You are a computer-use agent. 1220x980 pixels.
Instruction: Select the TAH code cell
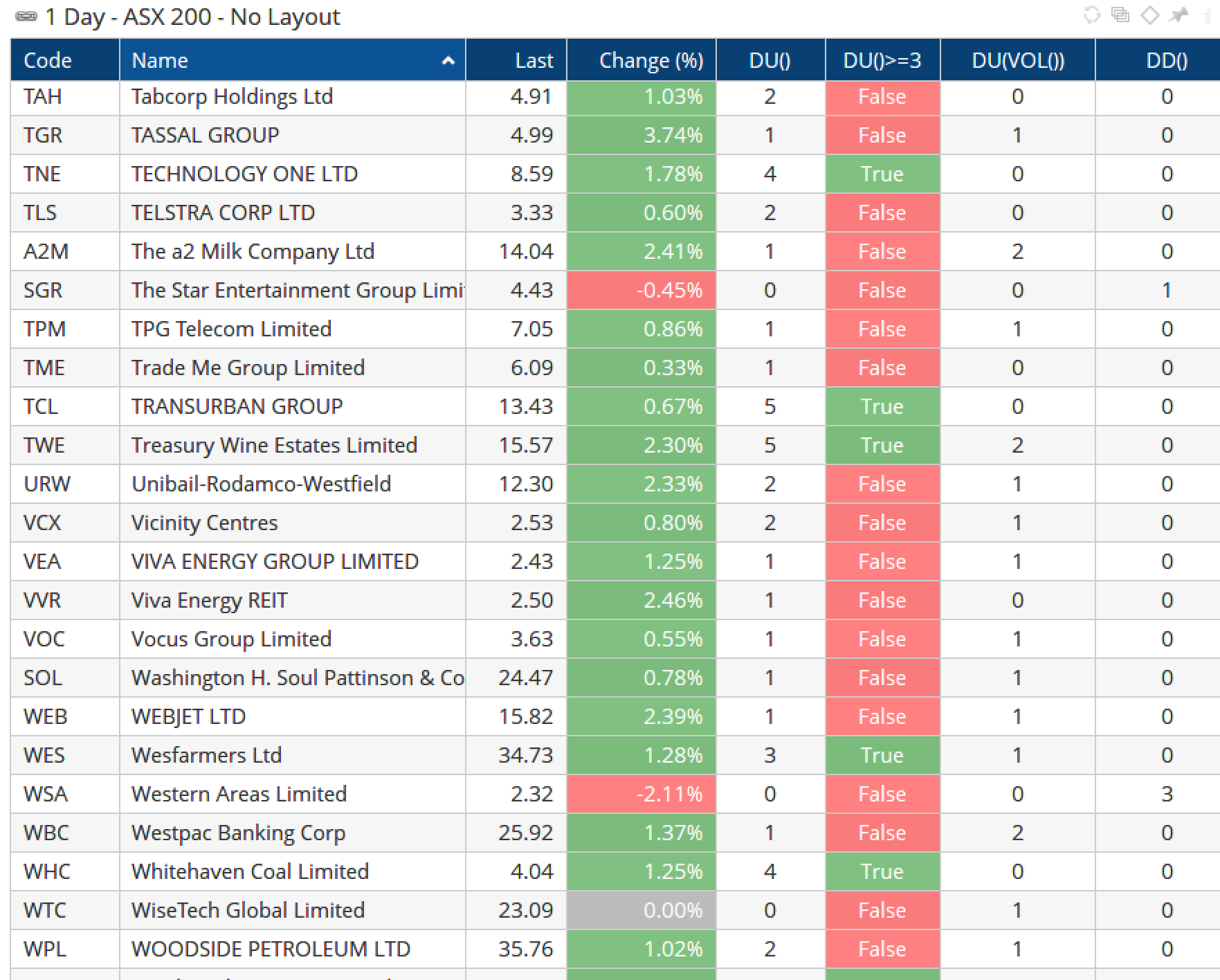click(65, 96)
